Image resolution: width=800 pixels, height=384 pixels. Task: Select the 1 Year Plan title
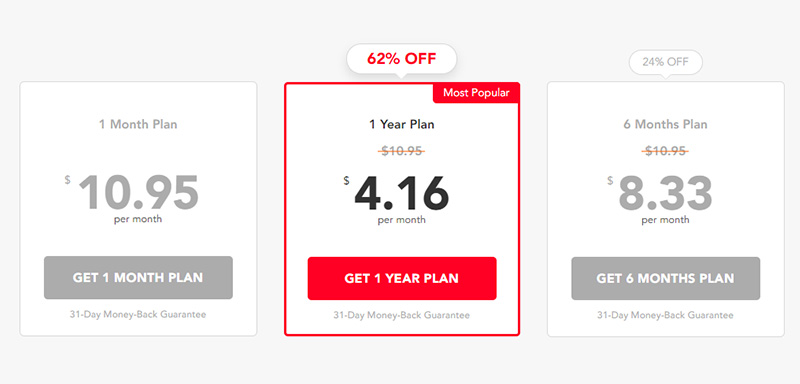pyautogui.click(x=402, y=124)
